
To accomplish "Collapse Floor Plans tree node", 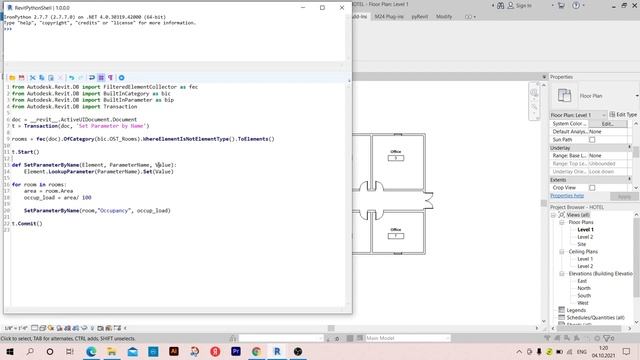I will tap(562, 222).
